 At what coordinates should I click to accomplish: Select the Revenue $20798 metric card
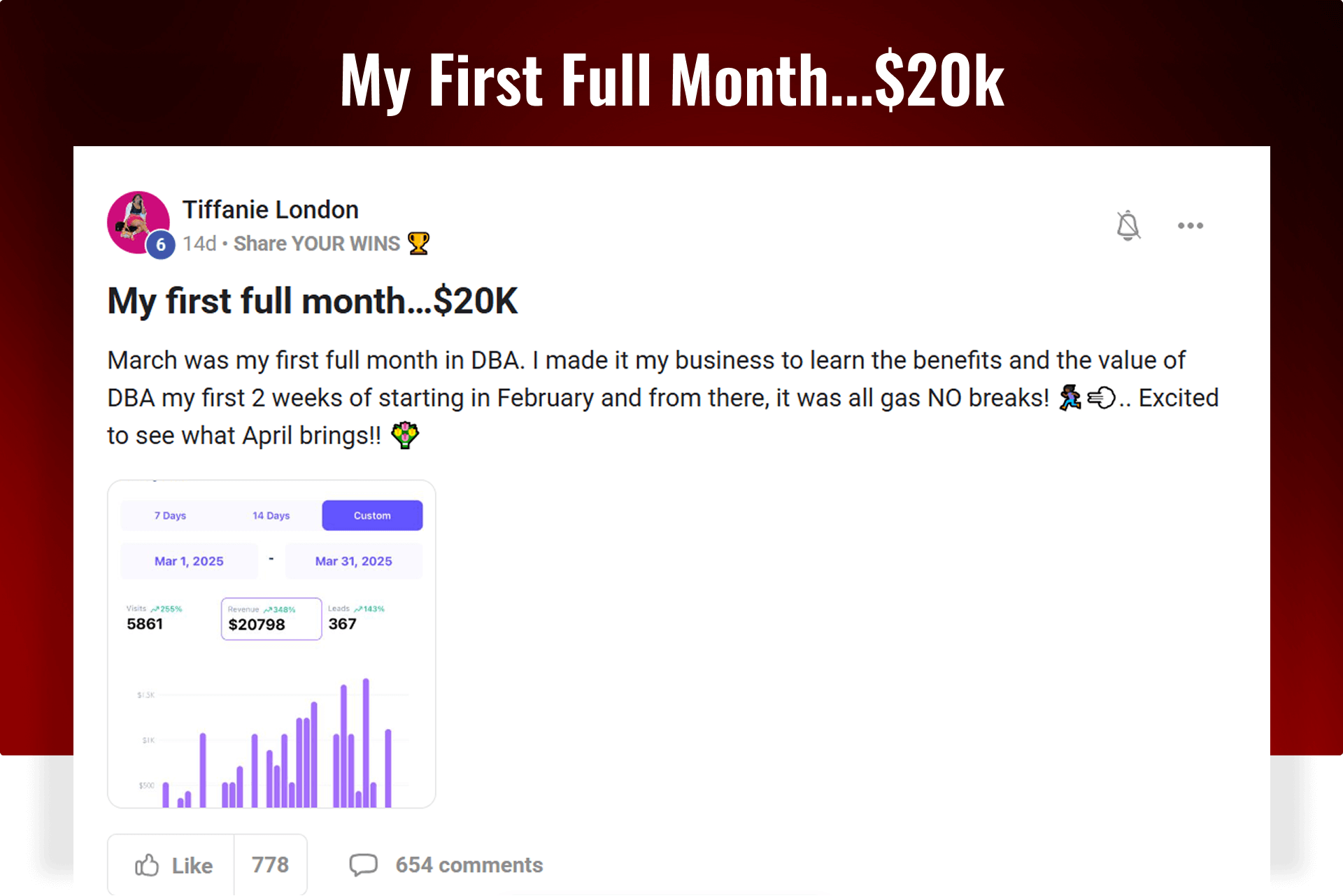271,618
